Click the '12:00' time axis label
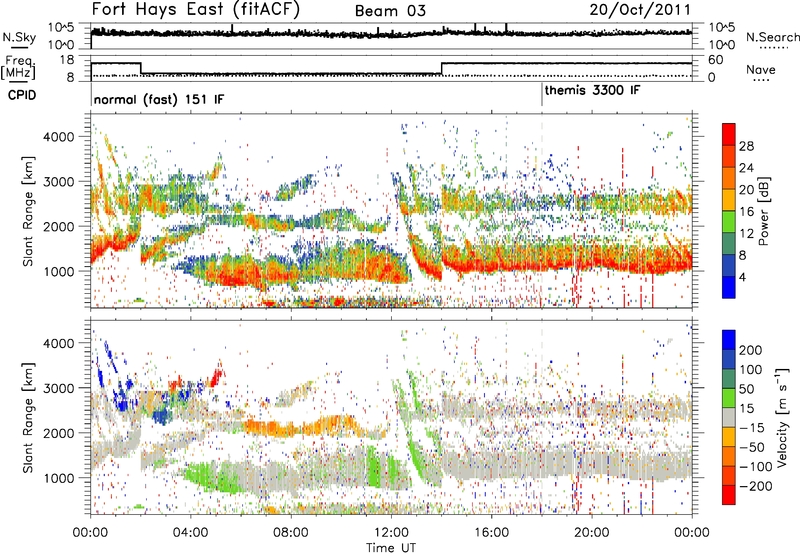This screenshot has height=554, width=800. [391, 533]
